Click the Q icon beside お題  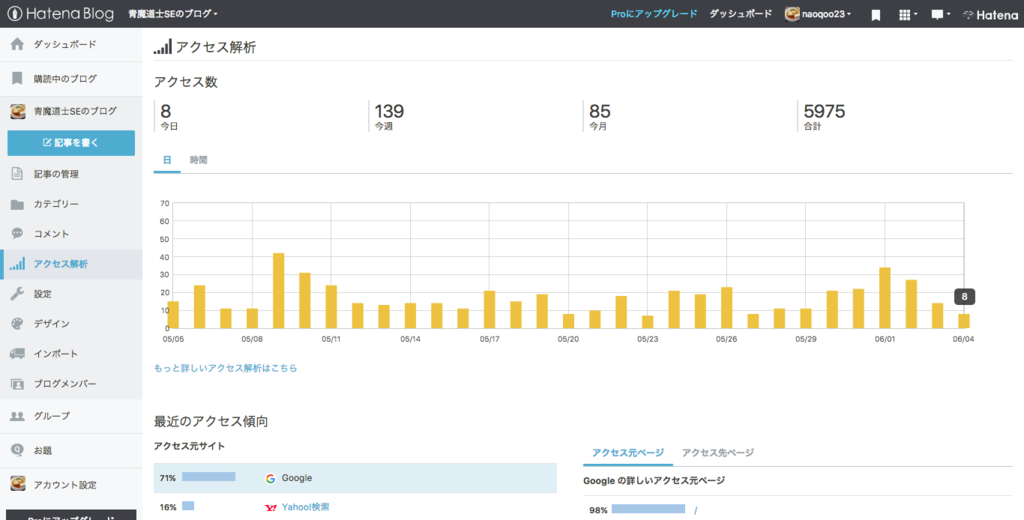coord(18,450)
